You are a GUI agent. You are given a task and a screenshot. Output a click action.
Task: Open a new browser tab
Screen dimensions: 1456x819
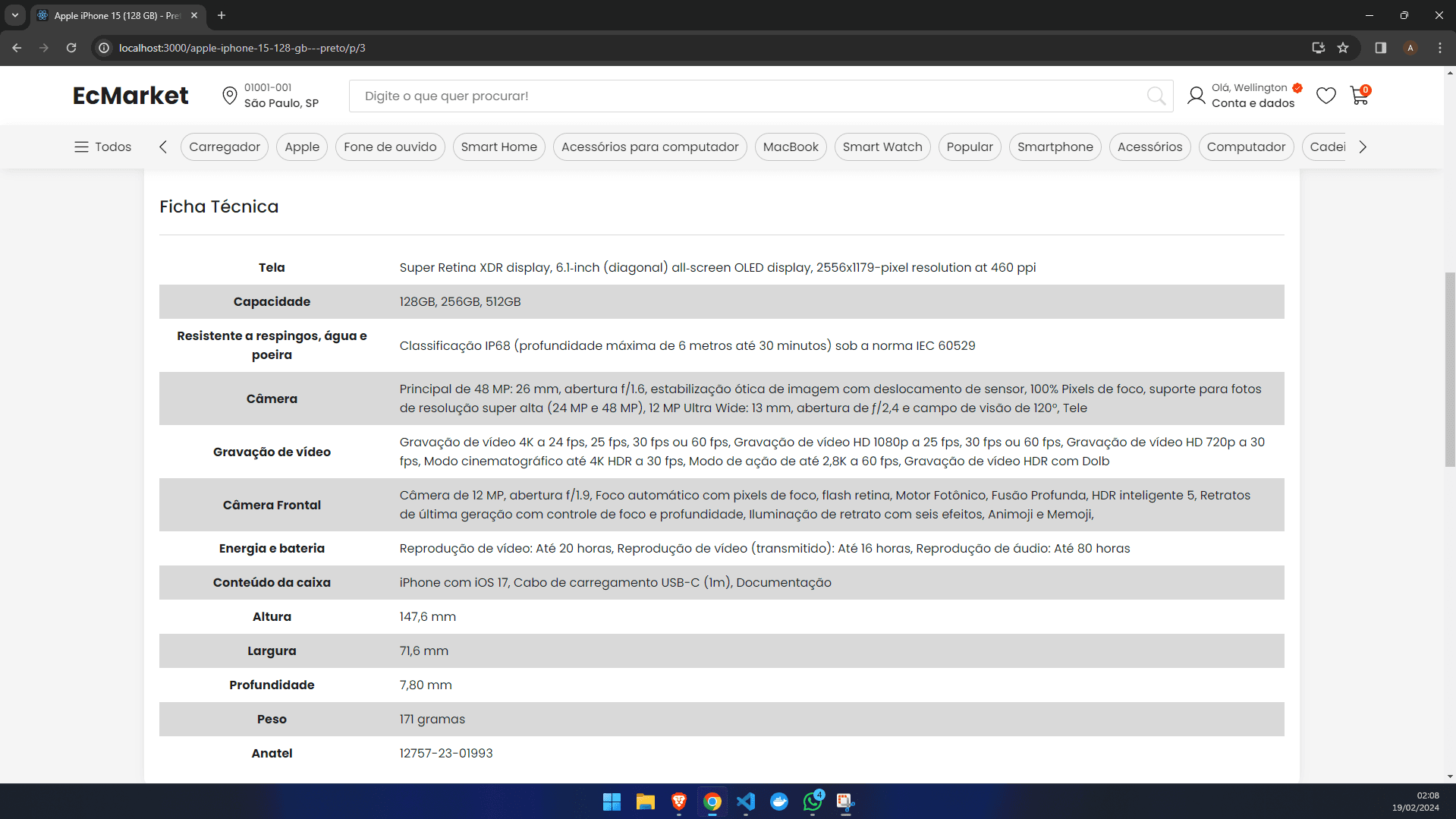tap(222, 15)
